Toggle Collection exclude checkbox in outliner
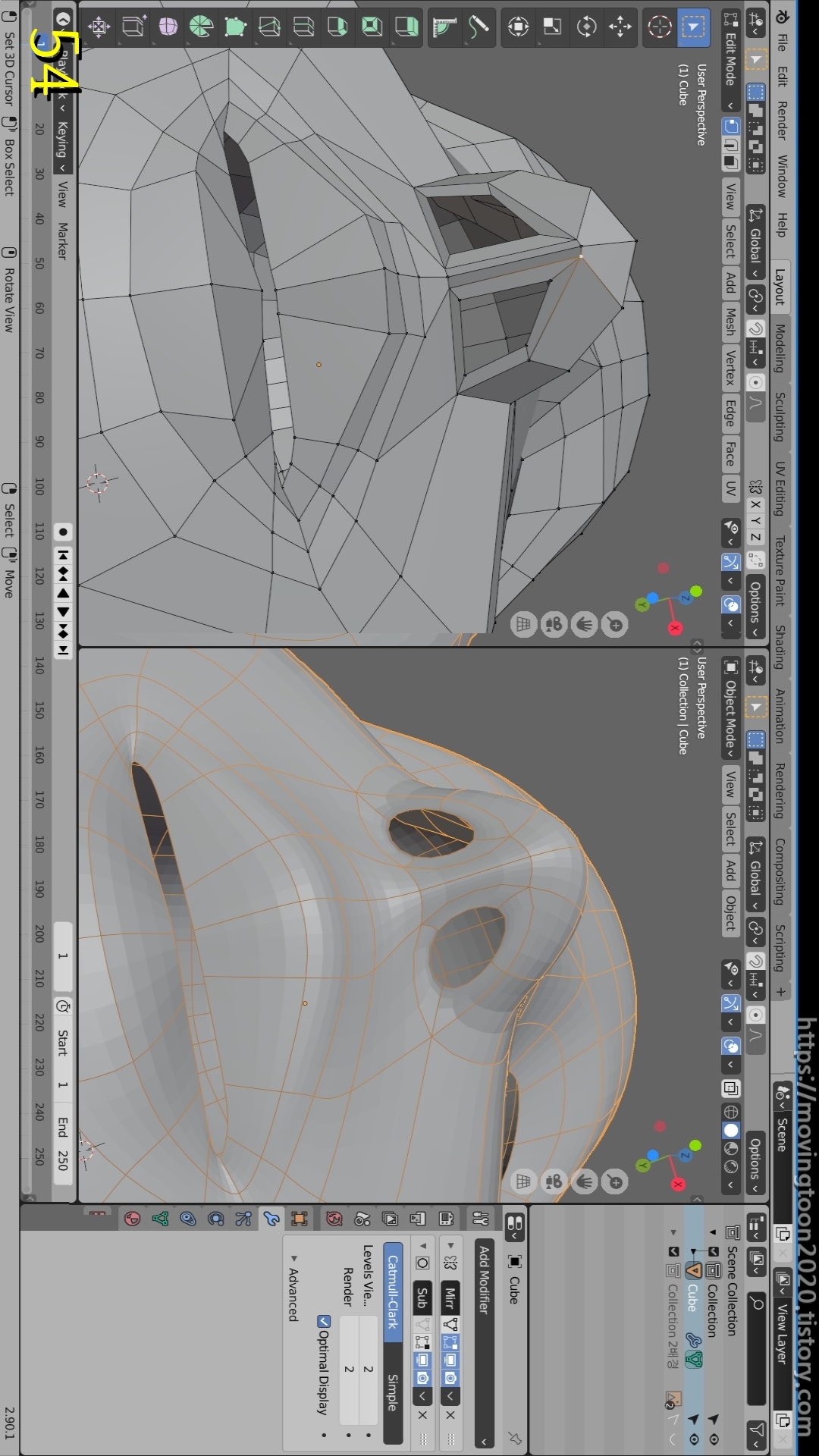This screenshot has height=1456, width=819. [713, 1251]
